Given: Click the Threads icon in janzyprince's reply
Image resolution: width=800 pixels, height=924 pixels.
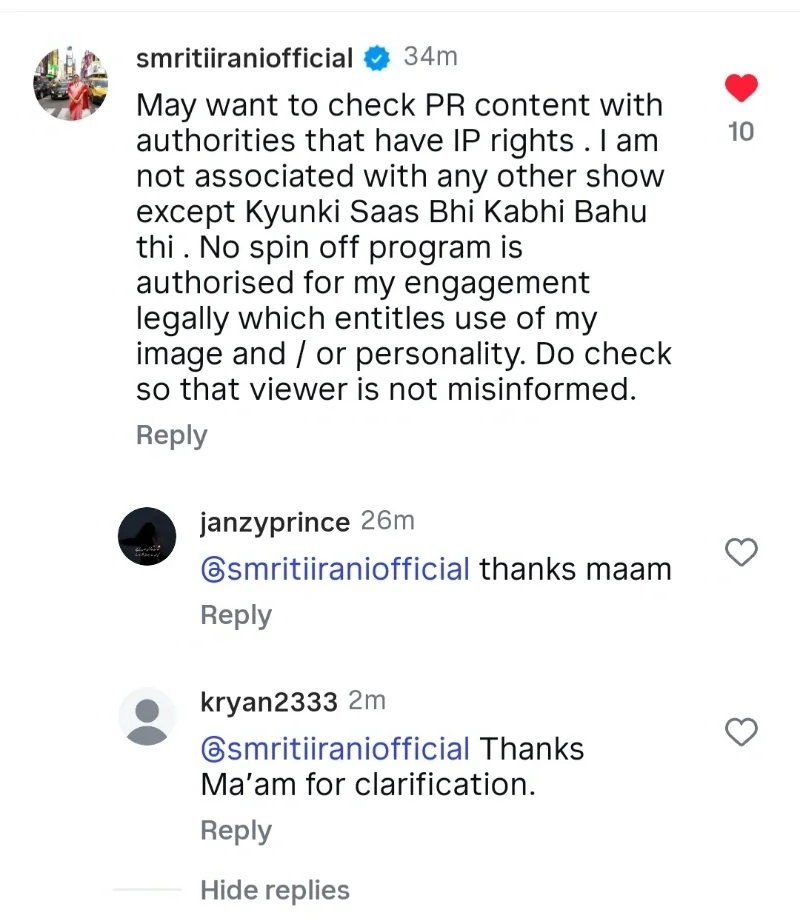Looking at the screenshot, I should pos(213,570).
